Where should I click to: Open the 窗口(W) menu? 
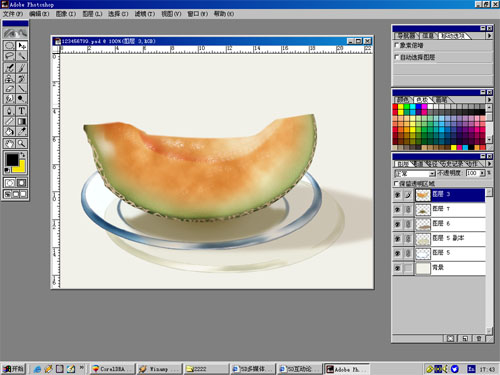197,14
